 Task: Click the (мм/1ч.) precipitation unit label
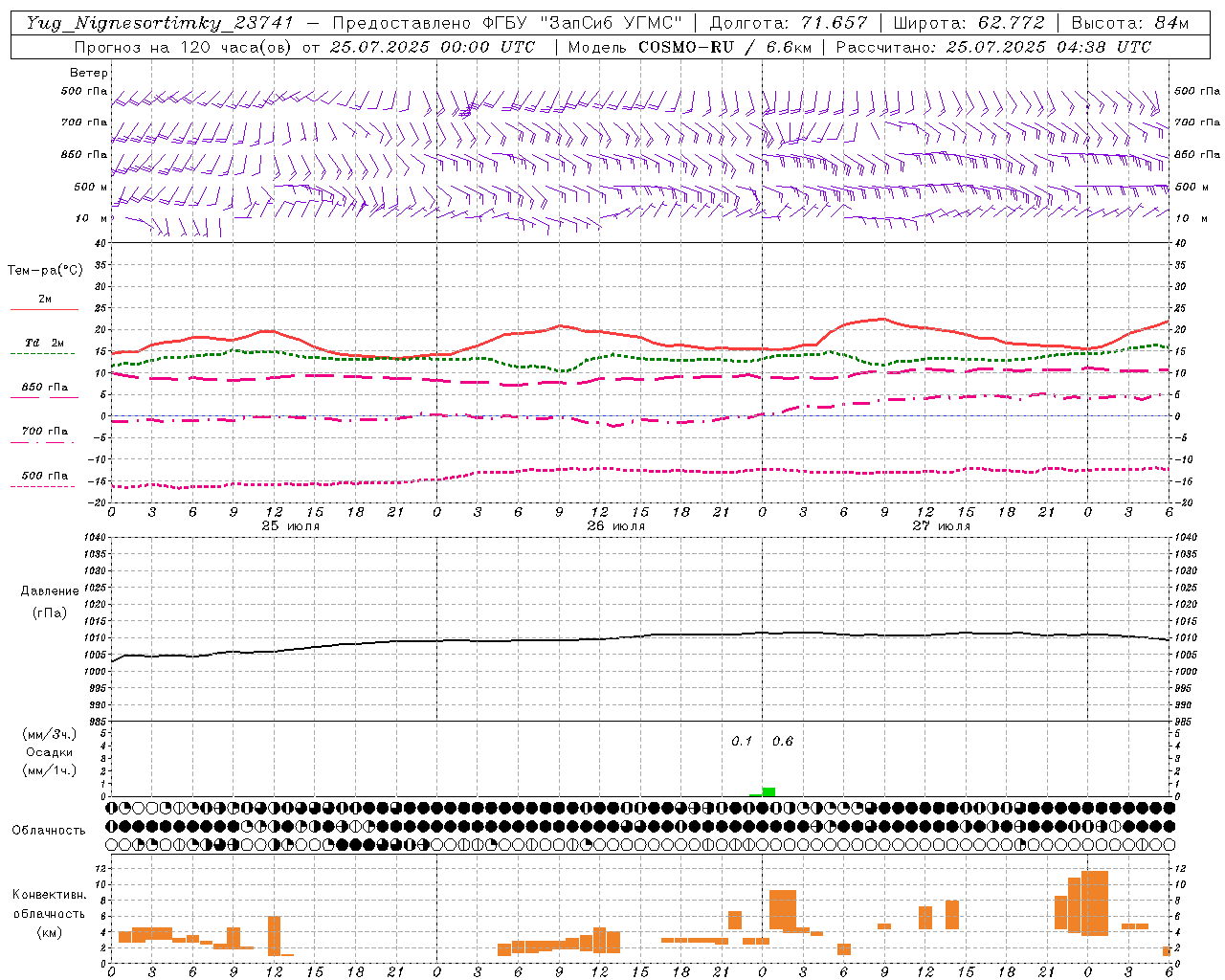pyautogui.click(x=50, y=770)
